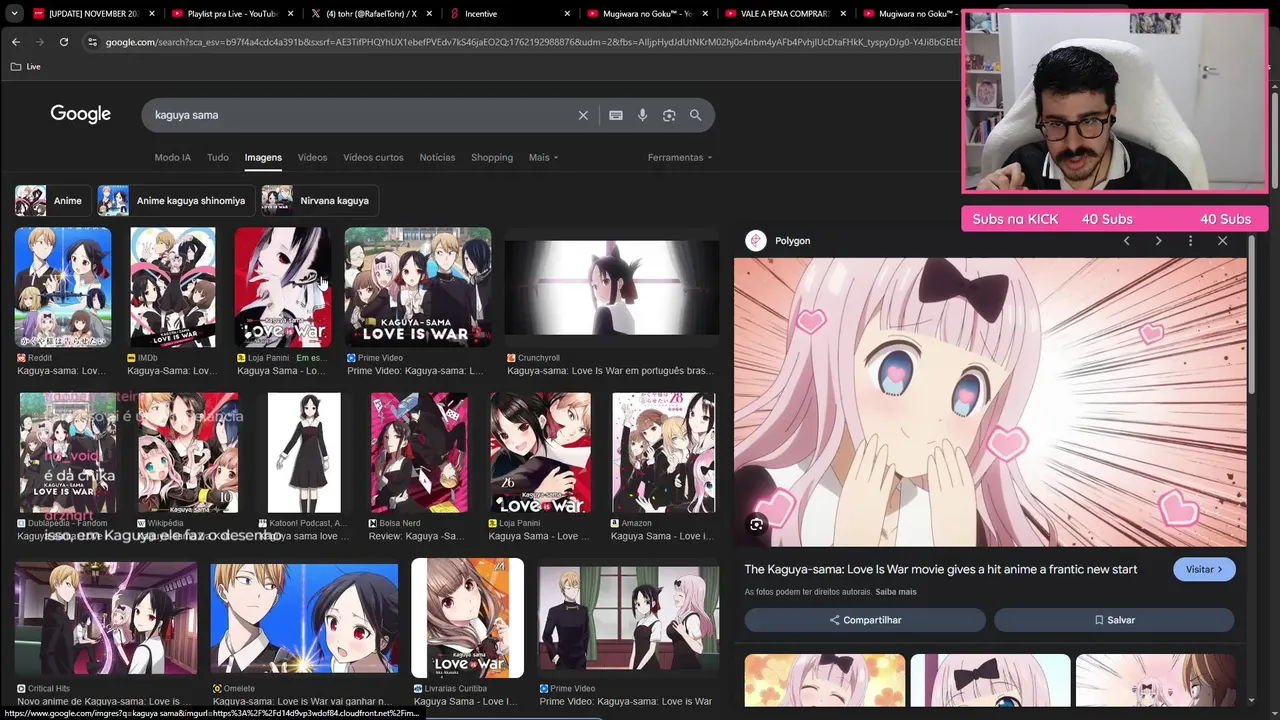This screenshot has height=720, width=1280.
Task: Select the Nirvana kaguya chip
Action: [x=320, y=200]
